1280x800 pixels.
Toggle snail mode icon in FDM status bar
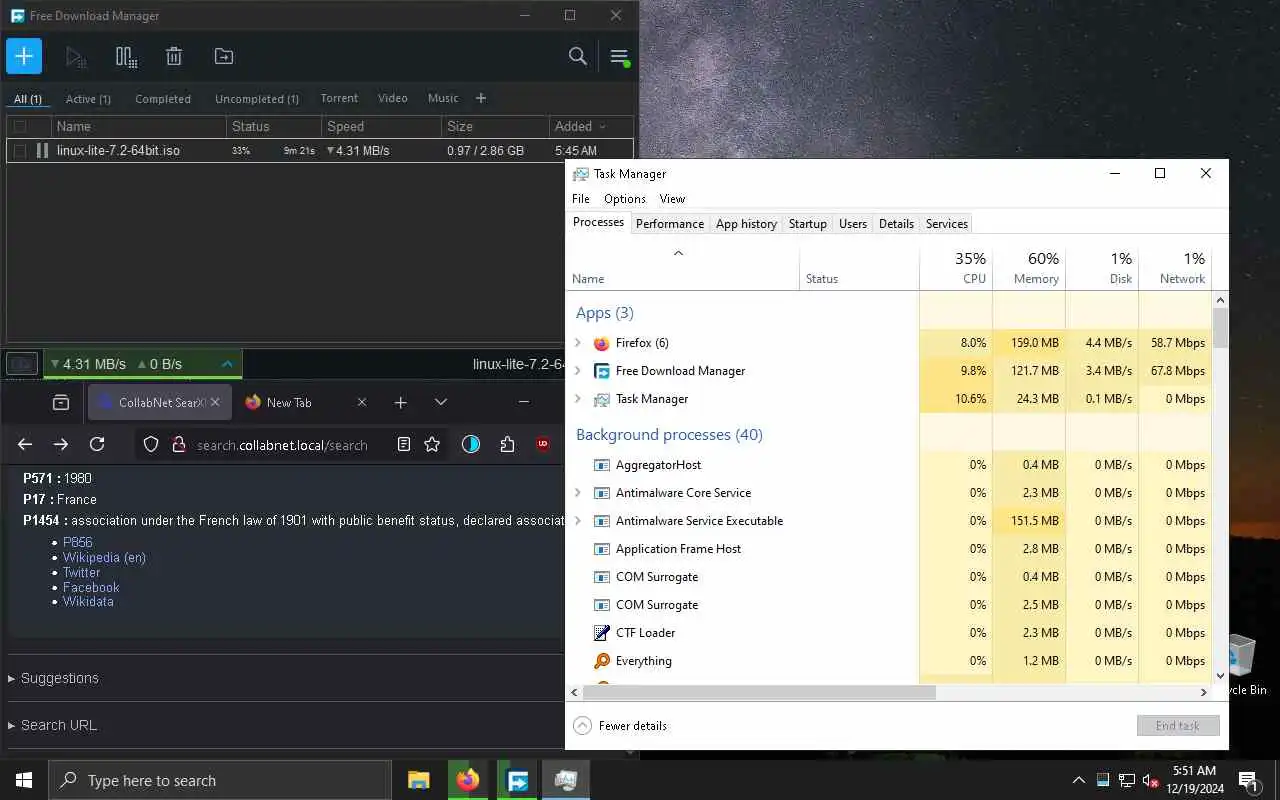tap(22, 364)
